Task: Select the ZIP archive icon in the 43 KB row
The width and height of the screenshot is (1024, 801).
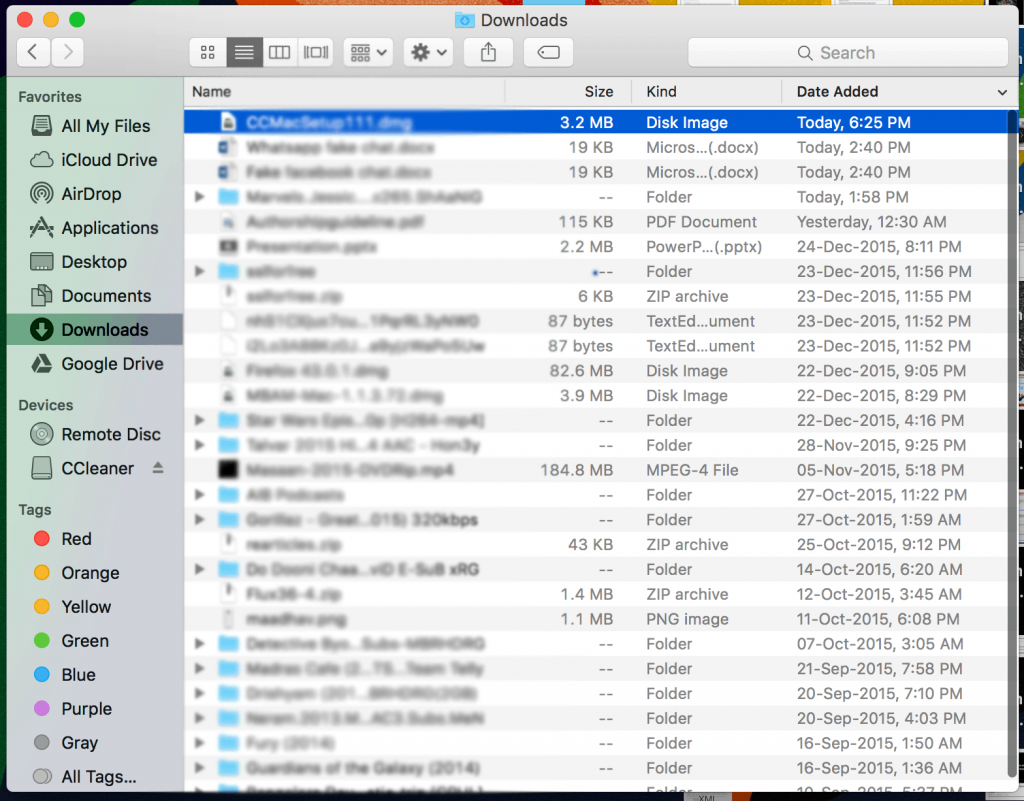Action: [x=228, y=544]
